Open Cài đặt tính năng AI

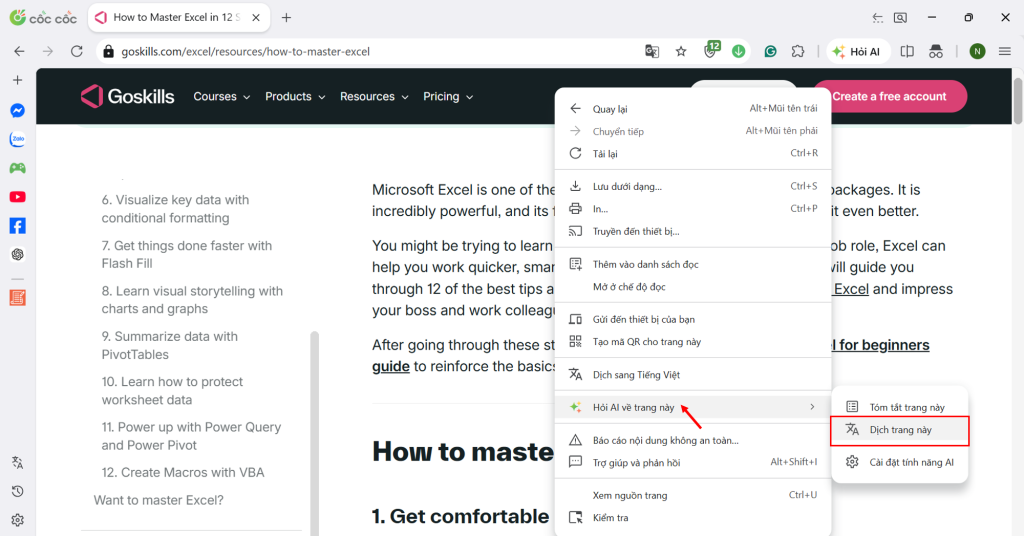[x=899, y=462]
